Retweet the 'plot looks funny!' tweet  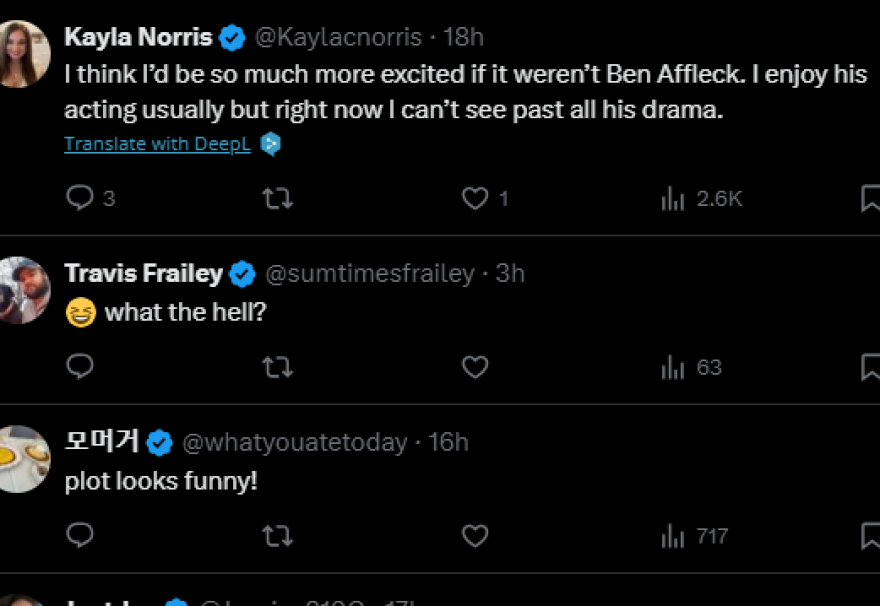click(277, 536)
